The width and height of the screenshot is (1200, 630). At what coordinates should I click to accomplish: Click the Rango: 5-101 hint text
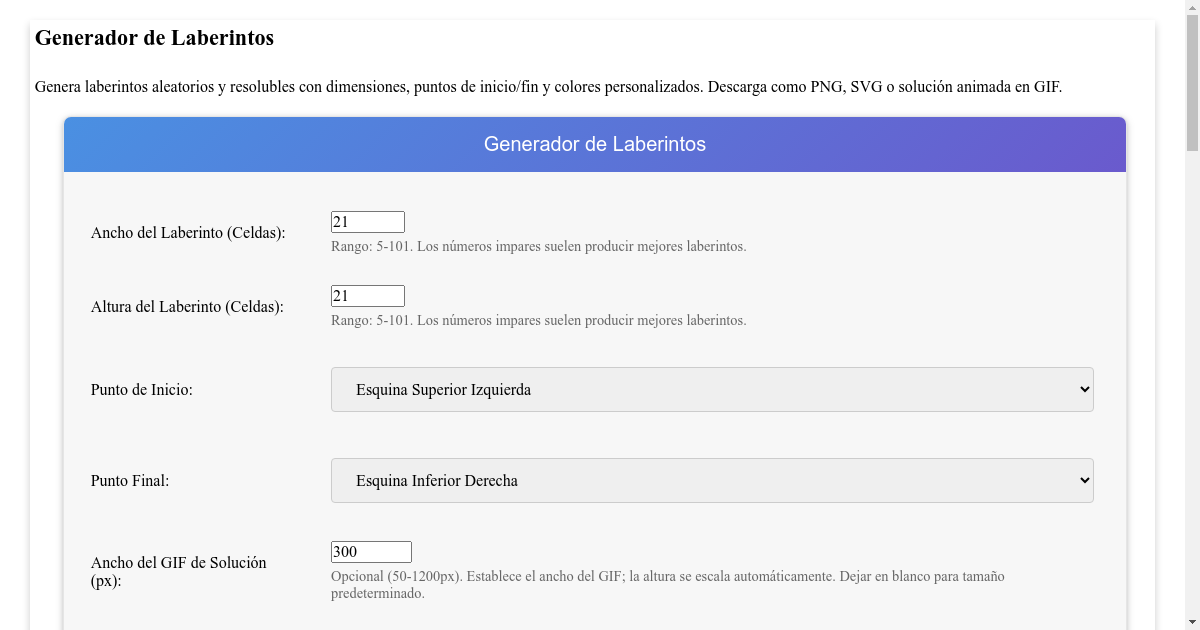(x=538, y=246)
